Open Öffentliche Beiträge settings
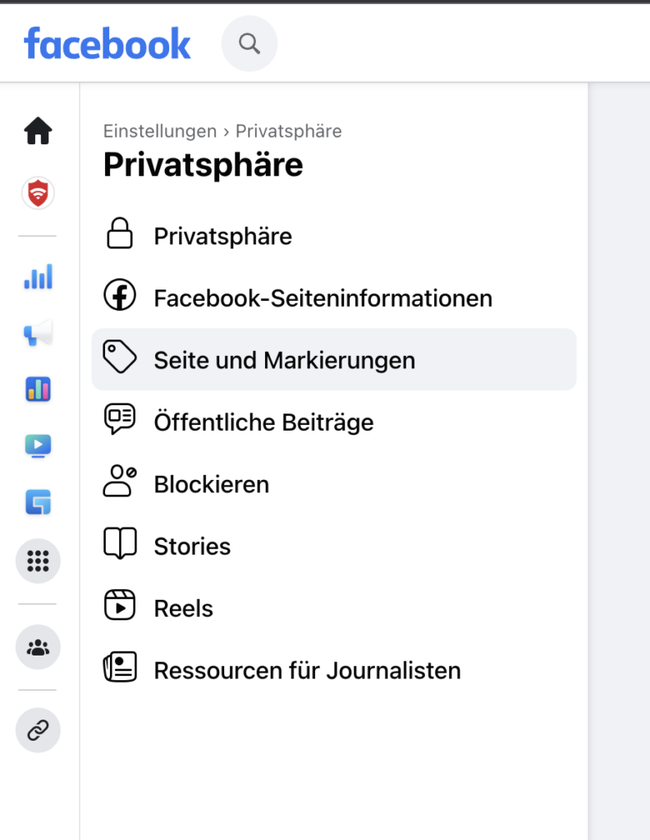 [x=263, y=422]
